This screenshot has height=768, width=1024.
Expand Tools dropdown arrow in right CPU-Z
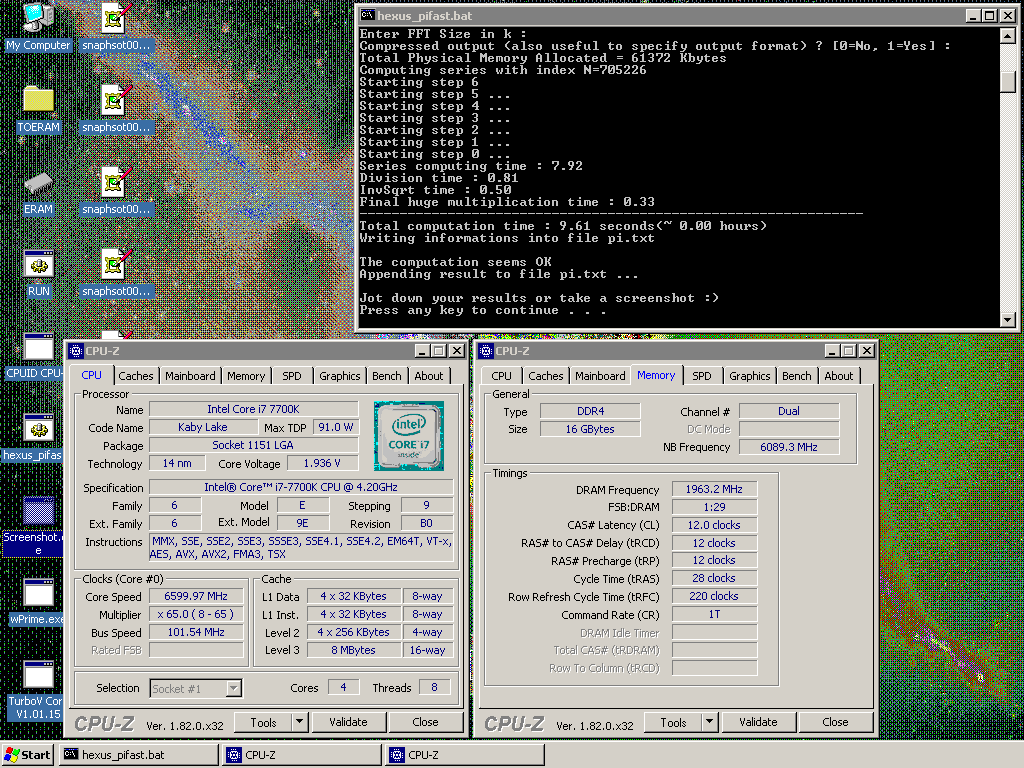pyautogui.click(x=709, y=722)
